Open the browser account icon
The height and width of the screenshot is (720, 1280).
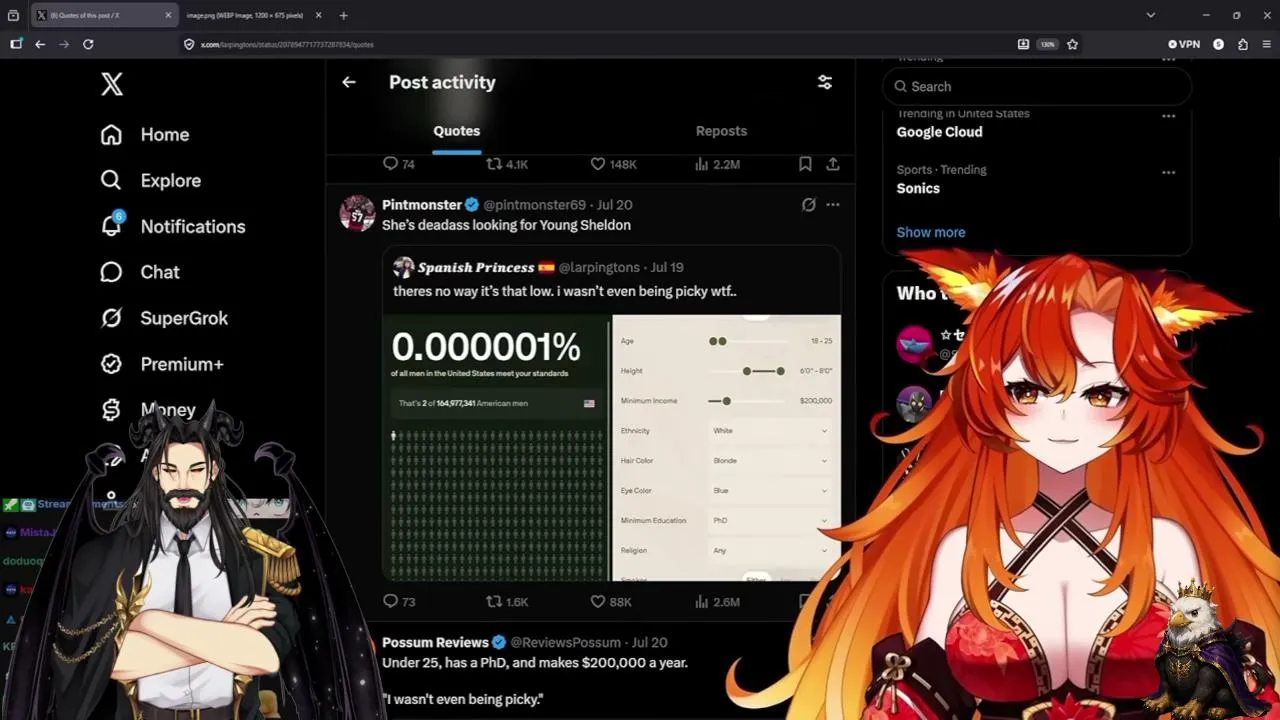(1218, 44)
